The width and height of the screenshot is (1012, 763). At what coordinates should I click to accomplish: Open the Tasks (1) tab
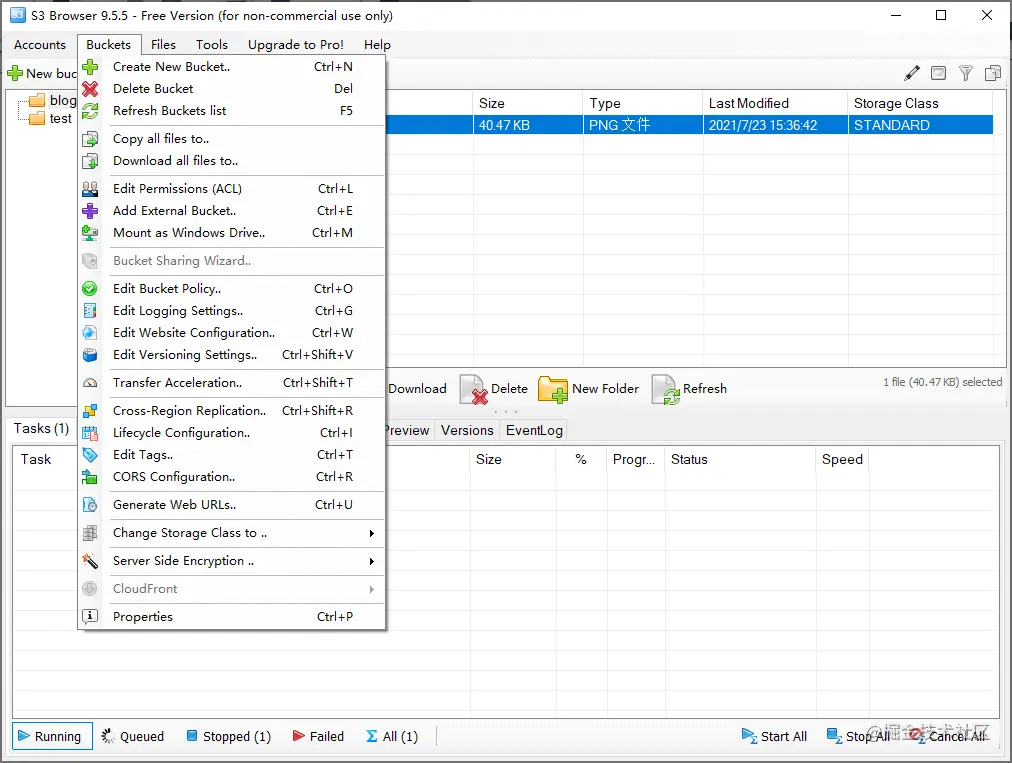[41, 429]
